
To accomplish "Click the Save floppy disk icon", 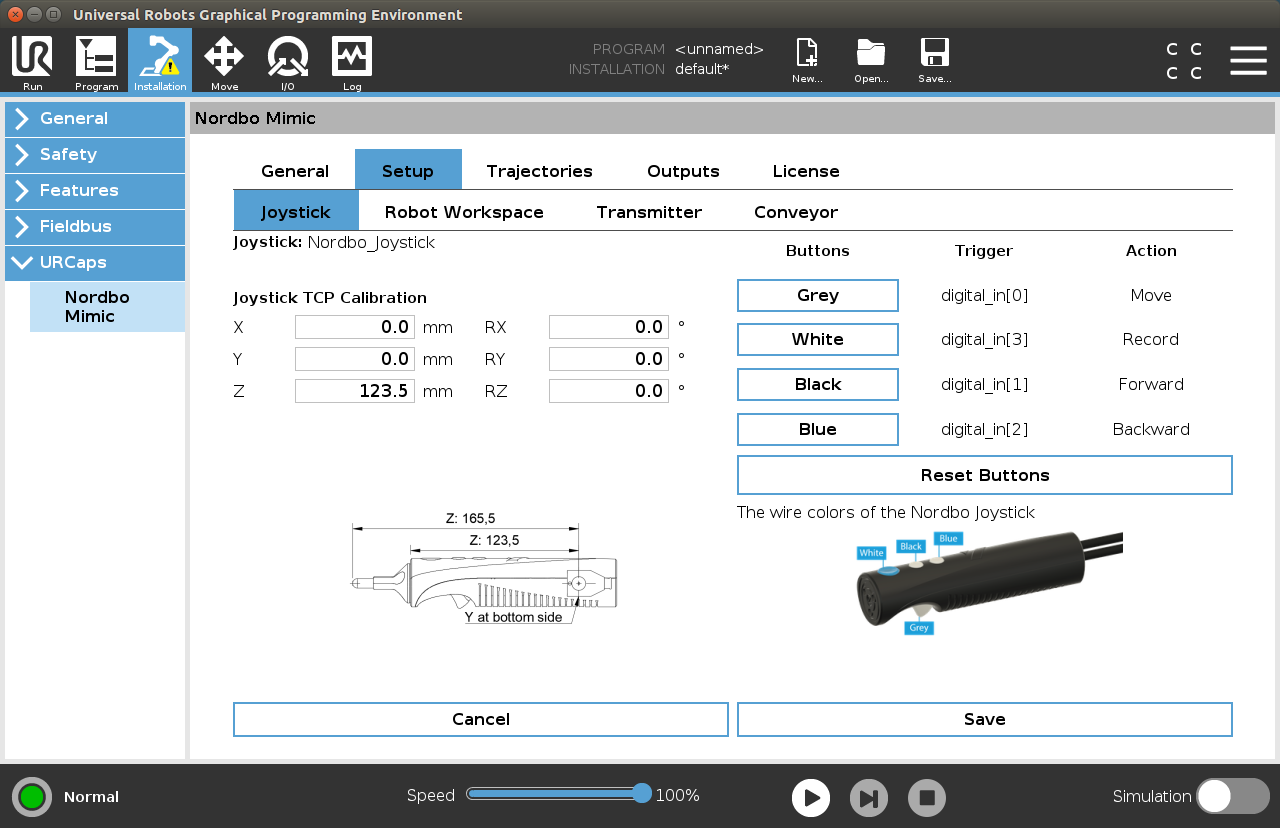I will point(934,61).
